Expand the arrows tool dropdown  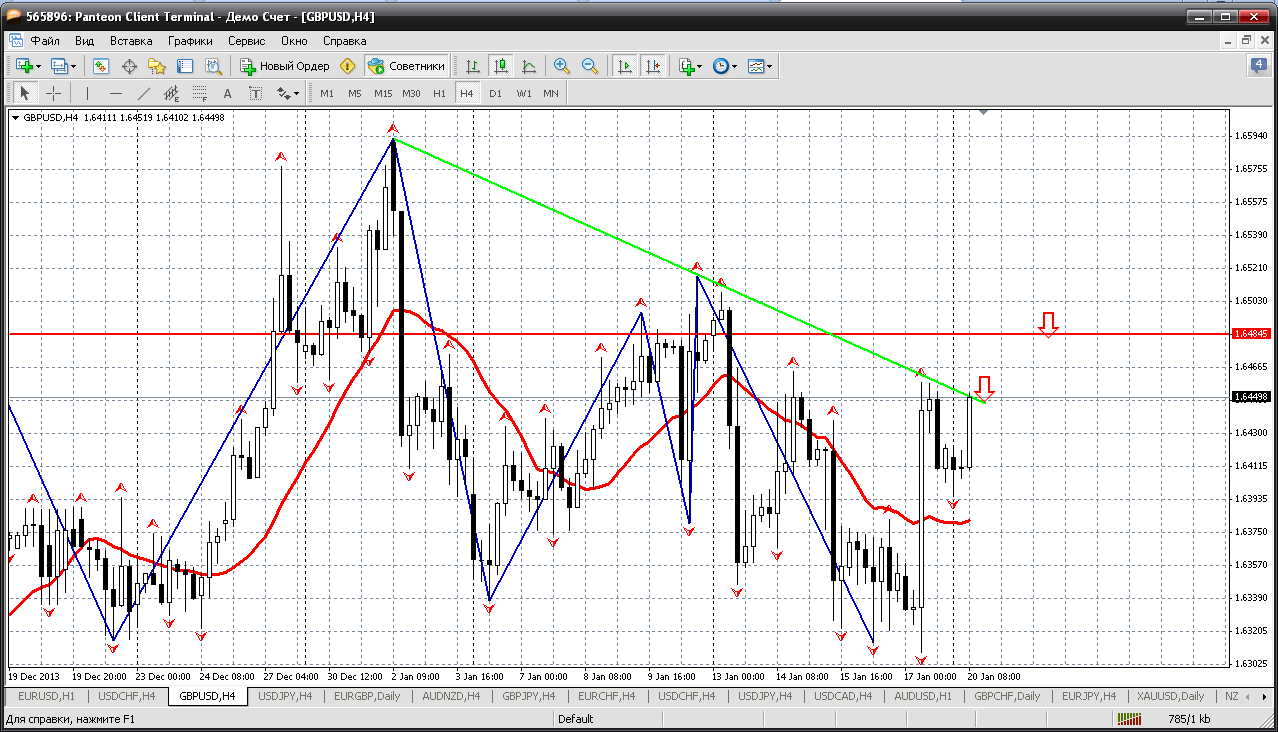[x=297, y=93]
